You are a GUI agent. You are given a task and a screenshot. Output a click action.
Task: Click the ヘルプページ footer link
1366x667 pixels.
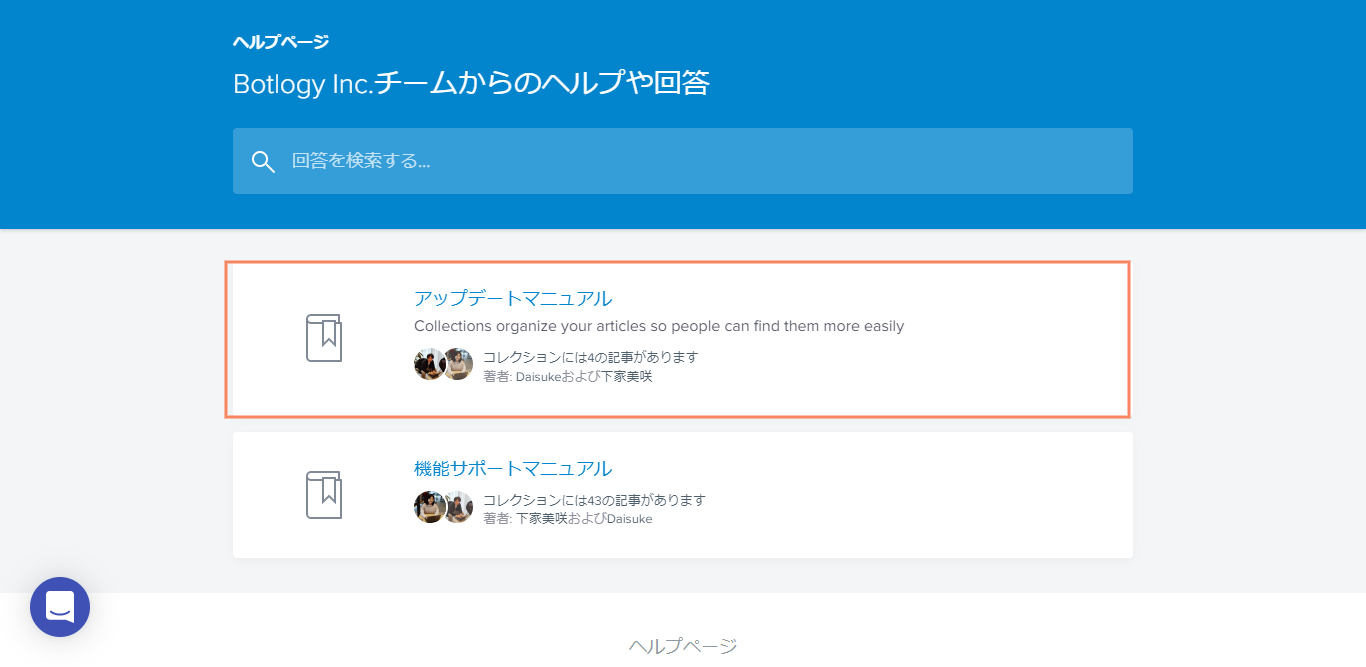pos(683,646)
